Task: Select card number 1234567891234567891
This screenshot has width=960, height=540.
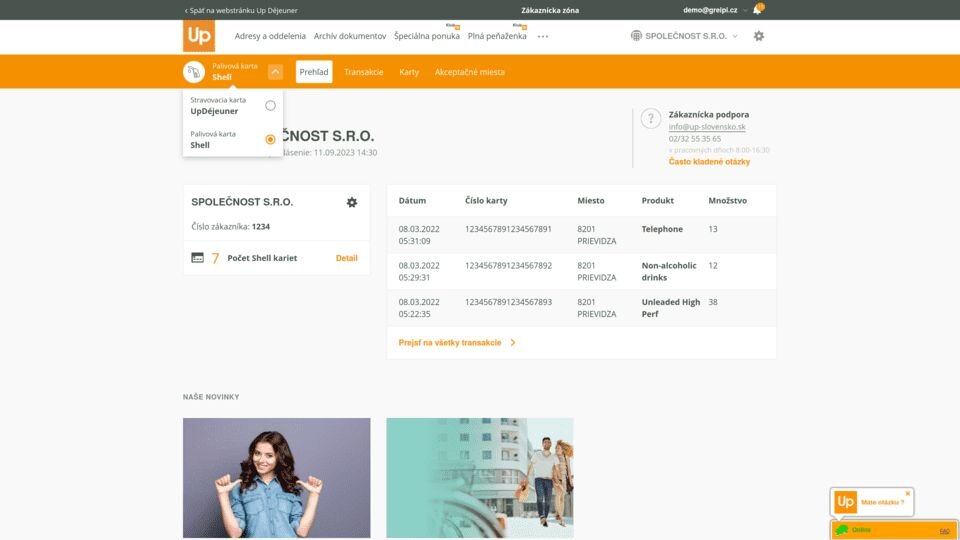Action: click(508, 229)
